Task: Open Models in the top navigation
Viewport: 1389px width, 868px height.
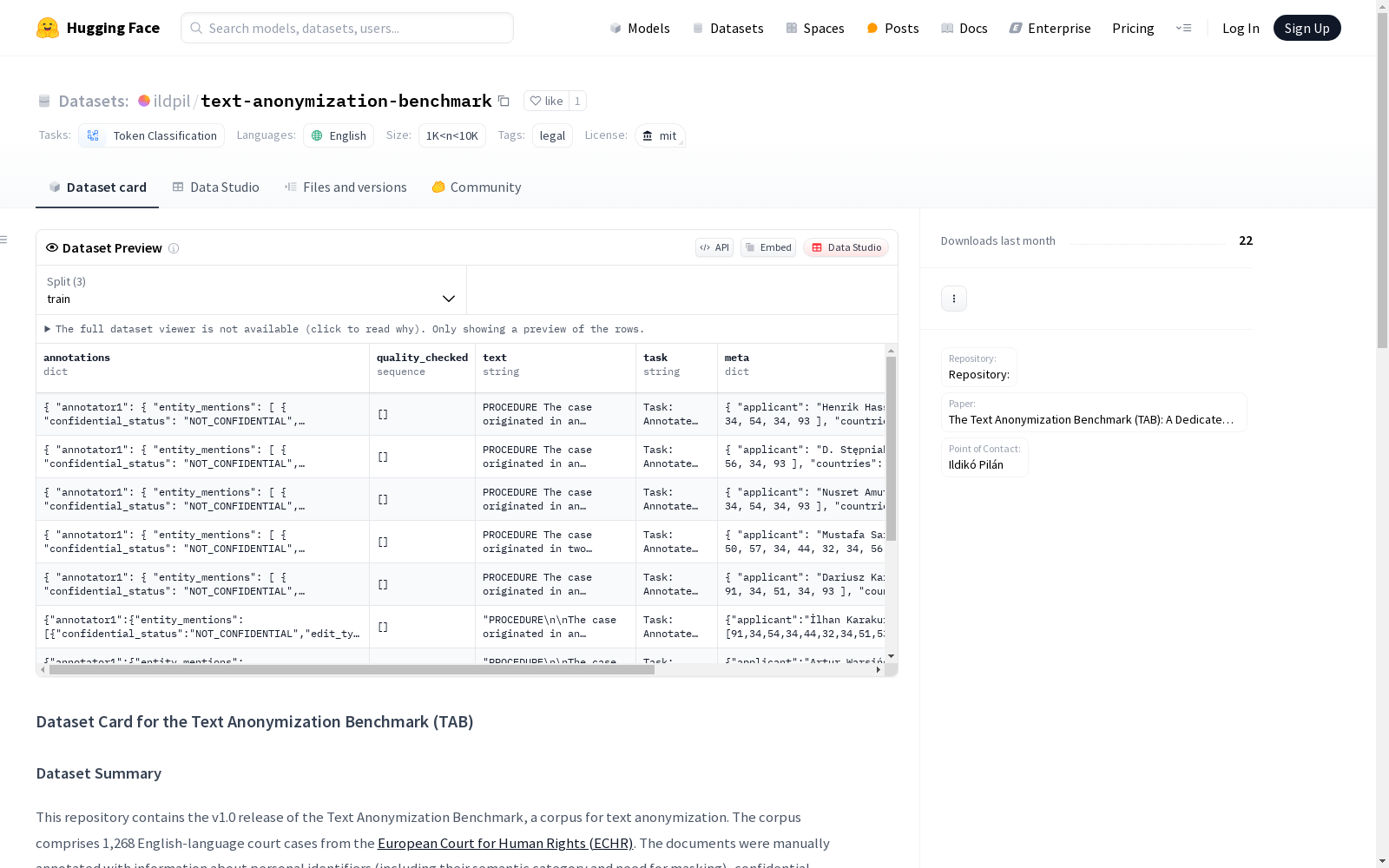Action: pos(640,28)
